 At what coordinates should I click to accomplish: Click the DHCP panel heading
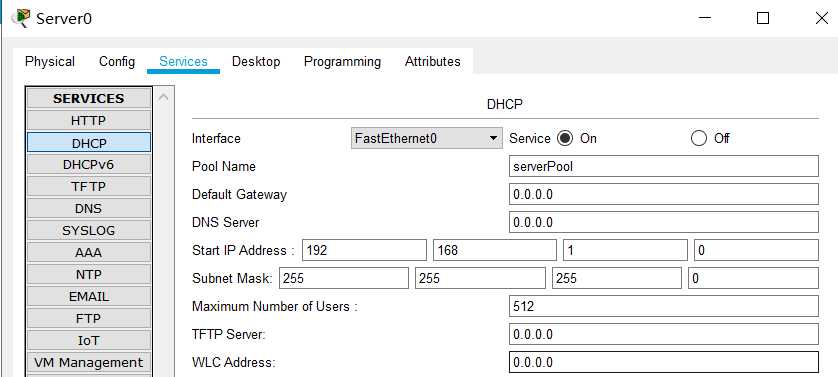pyautogui.click(x=505, y=104)
